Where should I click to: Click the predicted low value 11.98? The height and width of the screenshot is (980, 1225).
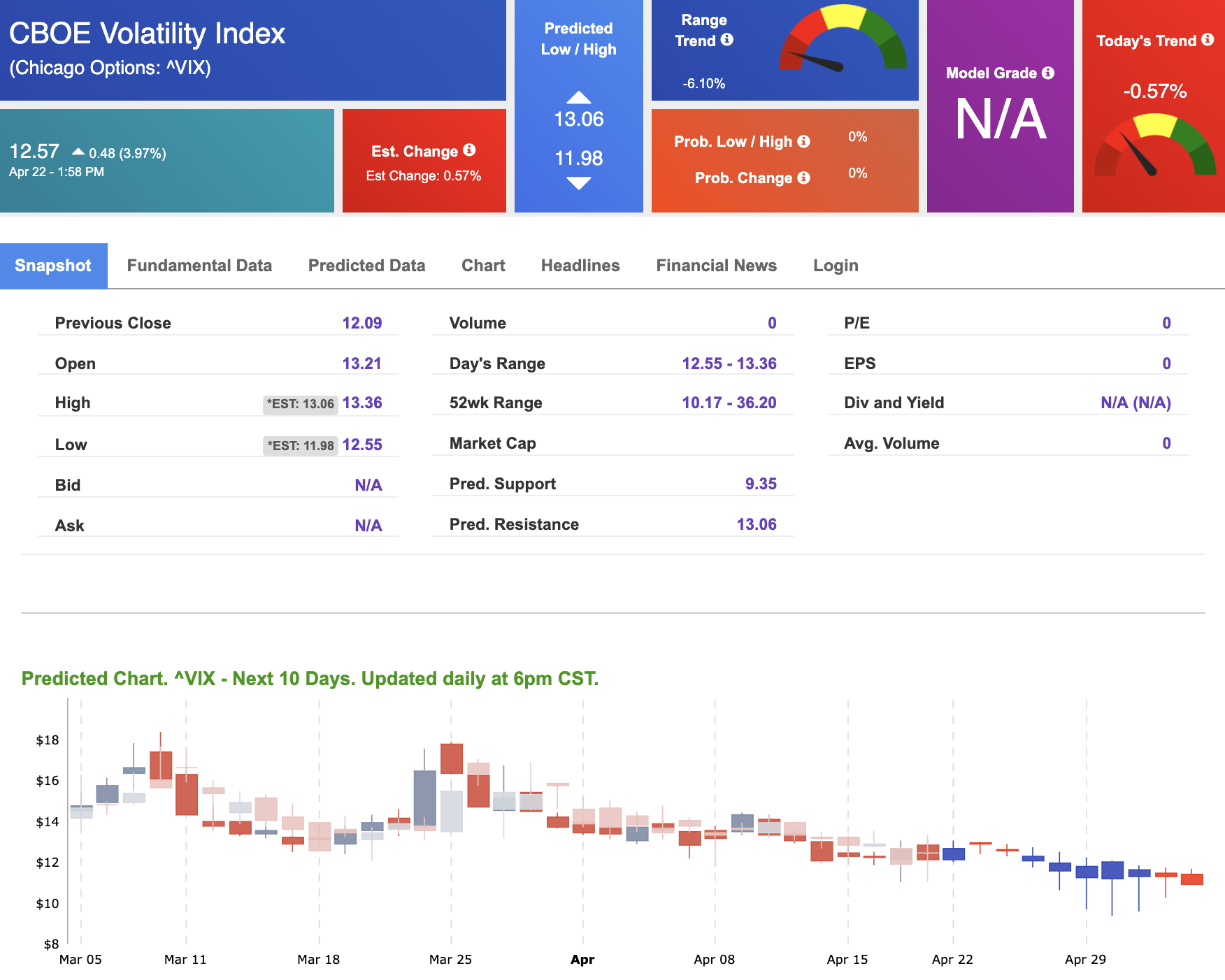pos(579,159)
